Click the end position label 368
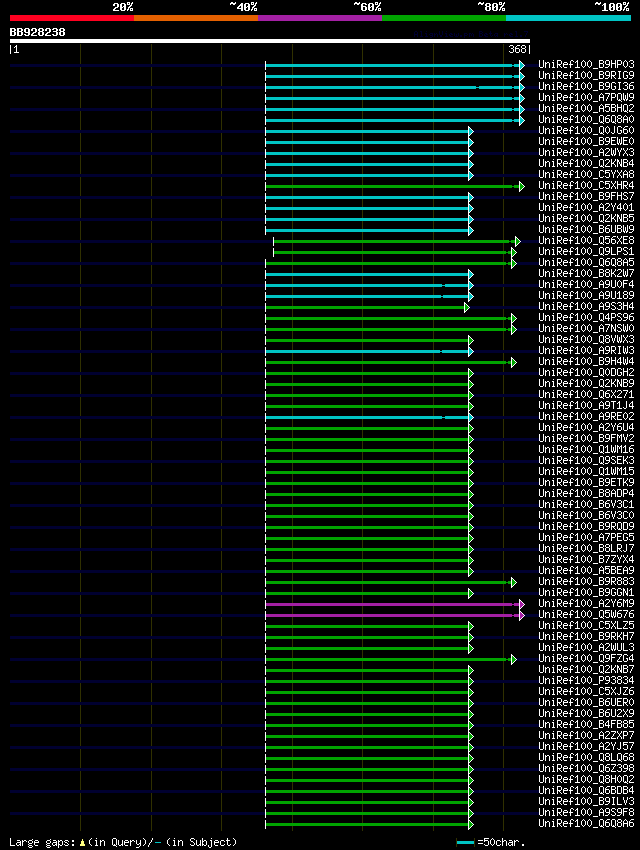The image size is (640, 850). pyautogui.click(x=518, y=49)
